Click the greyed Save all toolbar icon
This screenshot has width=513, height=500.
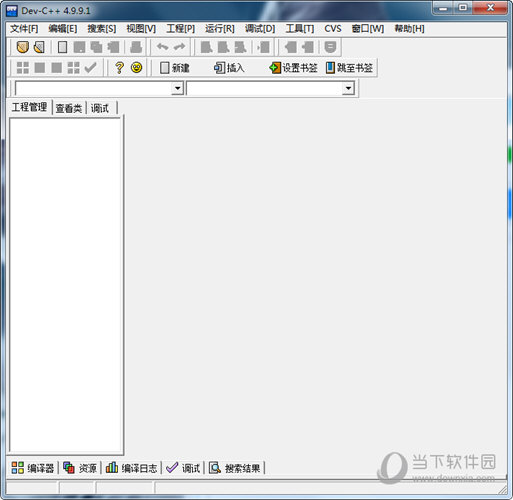[96, 47]
